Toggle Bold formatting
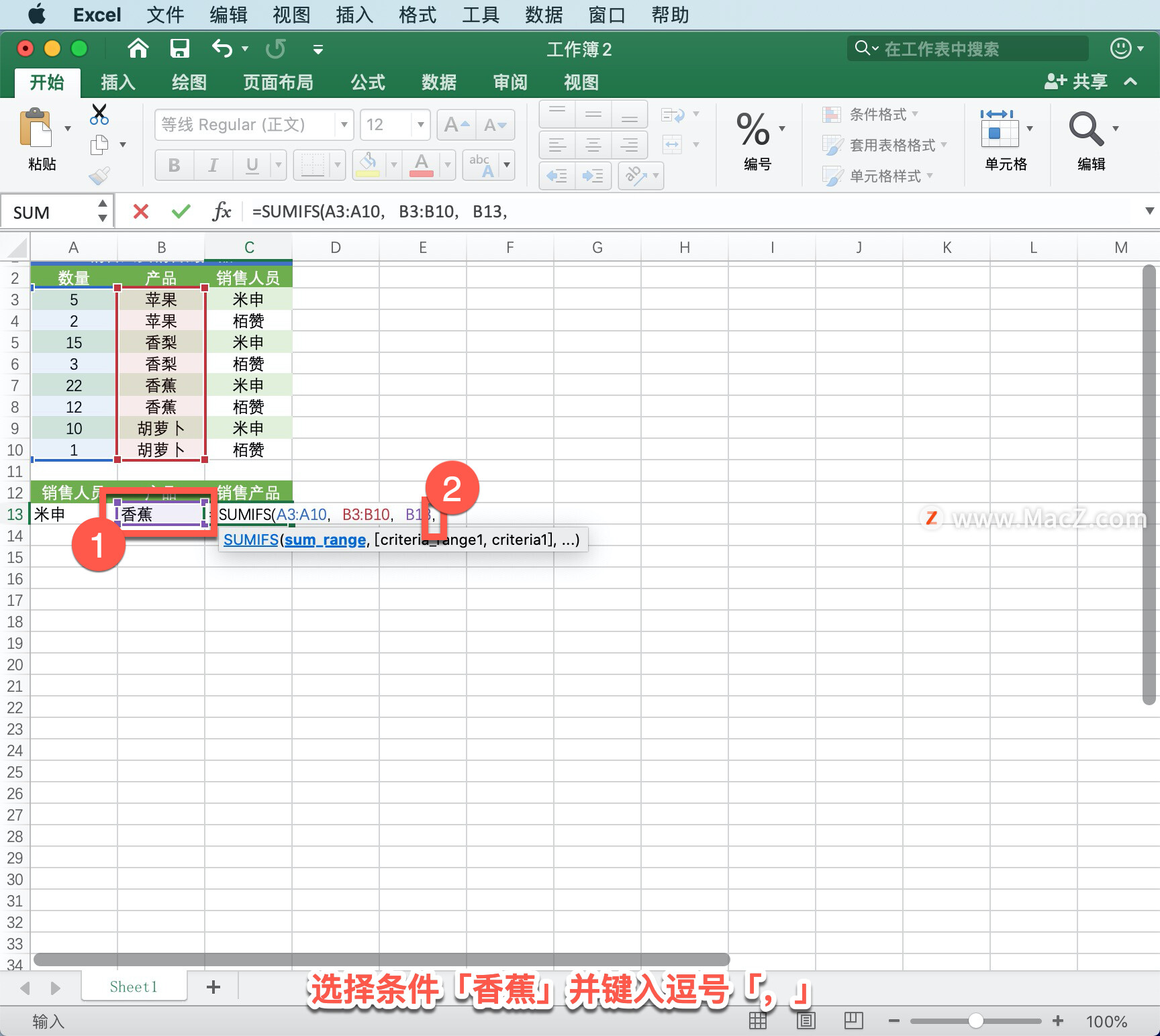Screen dimensions: 1160x1036 pos(175,165)
